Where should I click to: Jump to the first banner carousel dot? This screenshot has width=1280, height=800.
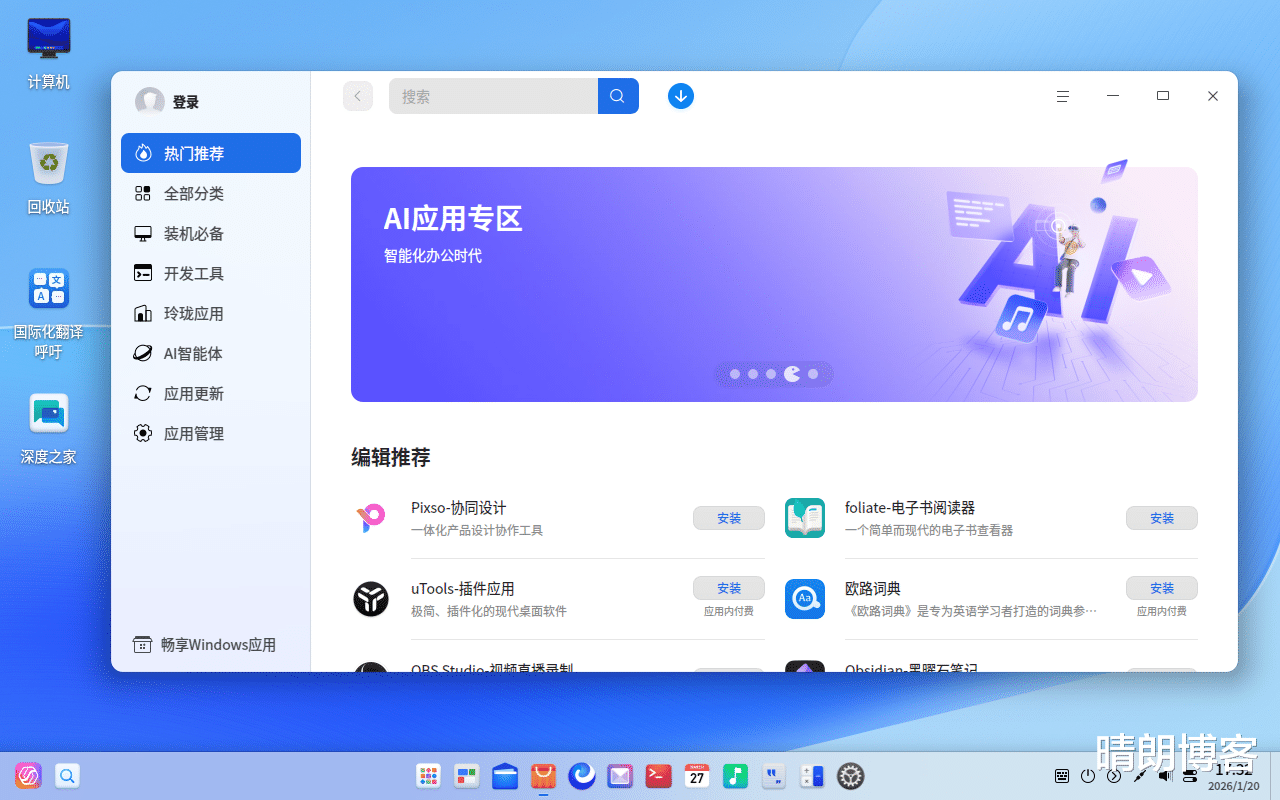coord(735,374)
